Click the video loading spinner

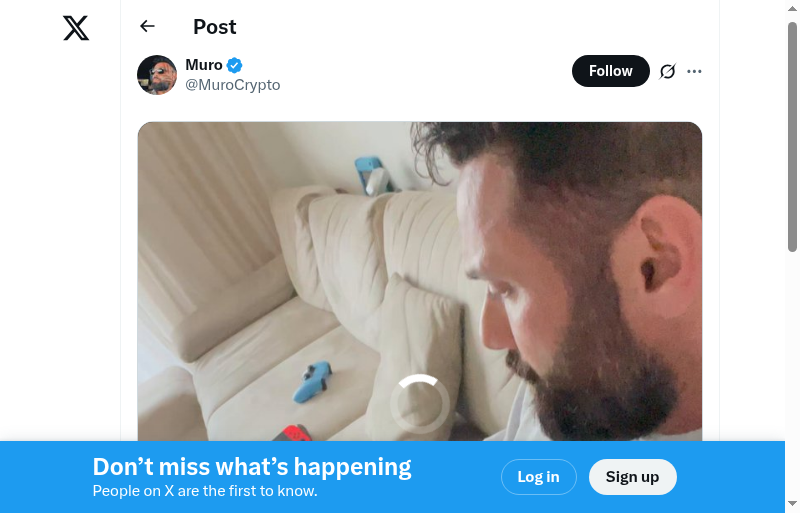(x=419, y=403)
